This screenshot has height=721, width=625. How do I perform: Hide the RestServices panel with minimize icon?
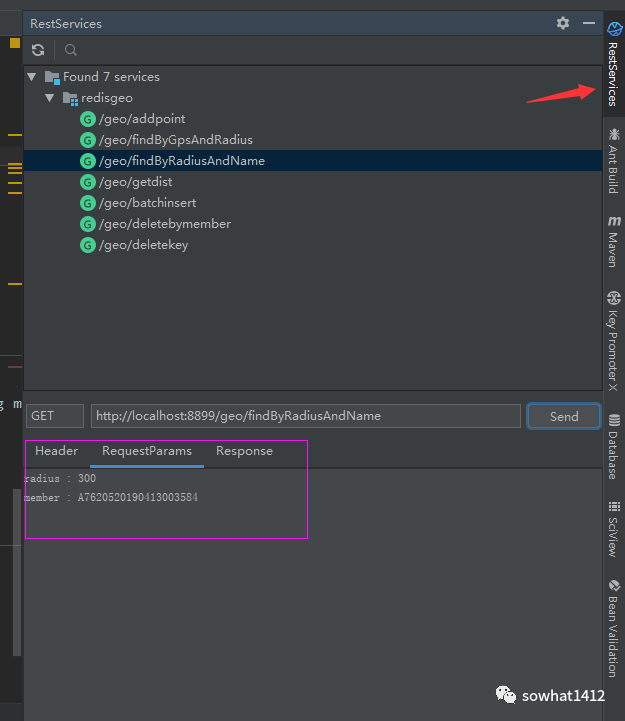589,23
